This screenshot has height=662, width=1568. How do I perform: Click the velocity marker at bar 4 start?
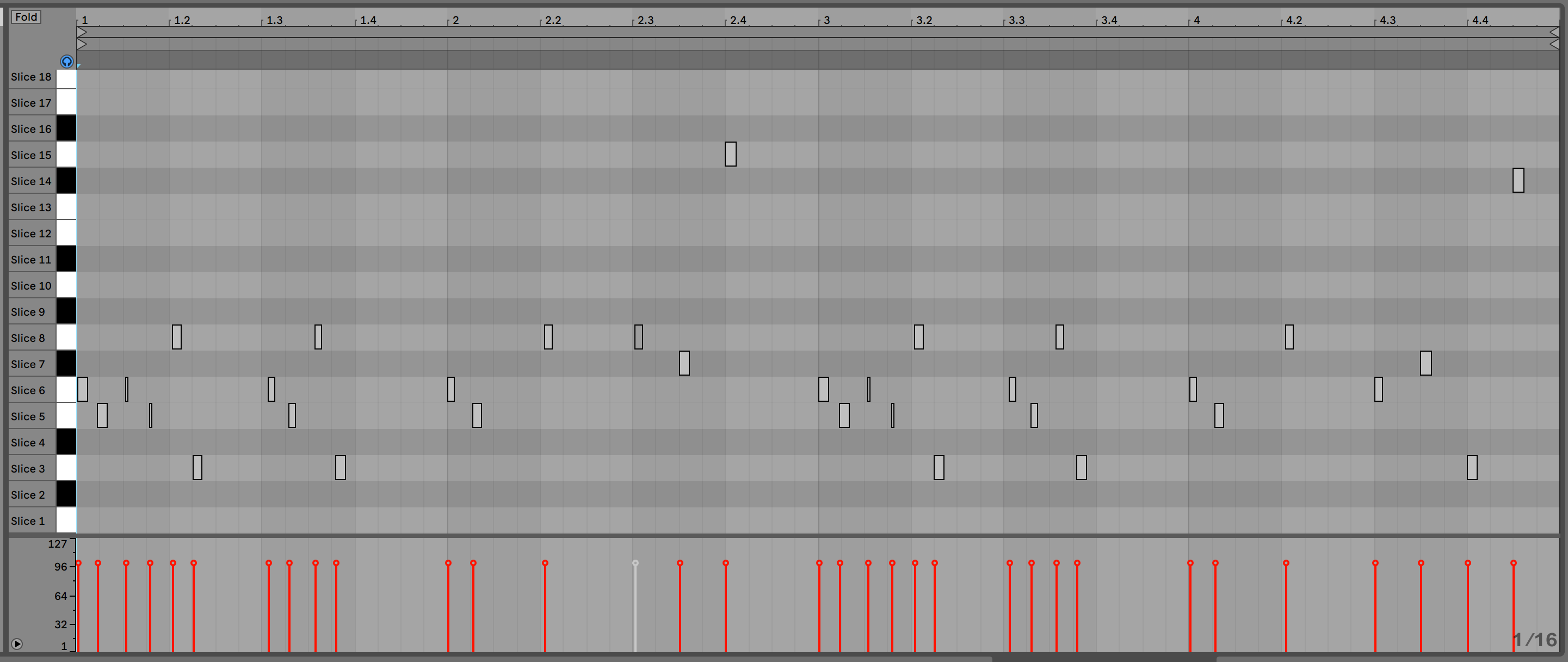click(x=1190, y=563)
